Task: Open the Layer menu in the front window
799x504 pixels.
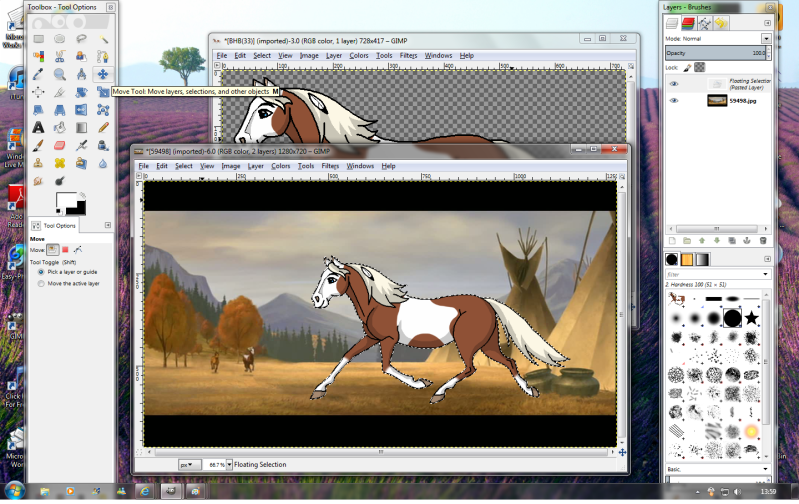Action: coord(255,166)
